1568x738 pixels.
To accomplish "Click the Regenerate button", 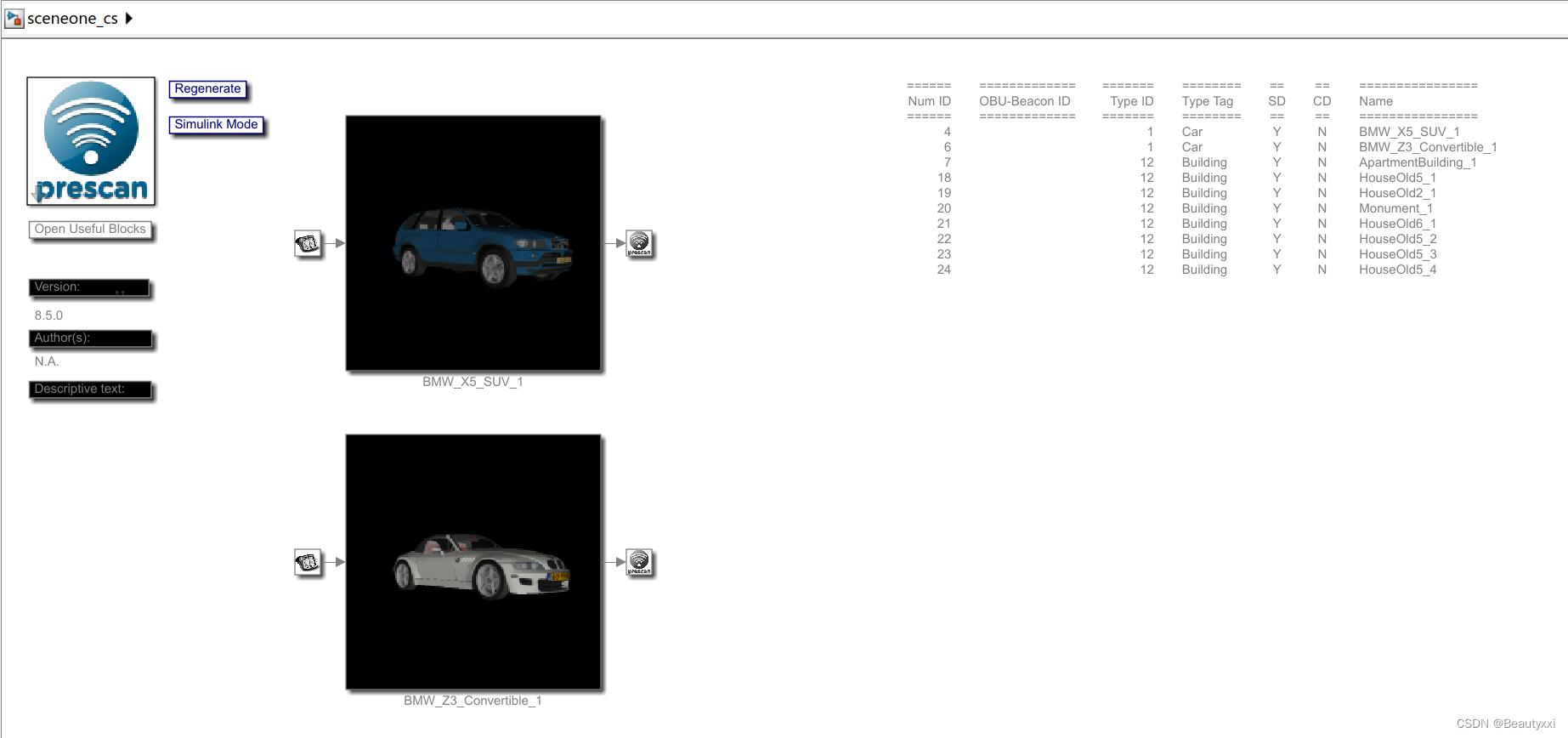I will pyautogui.click(x=208, y=88).
